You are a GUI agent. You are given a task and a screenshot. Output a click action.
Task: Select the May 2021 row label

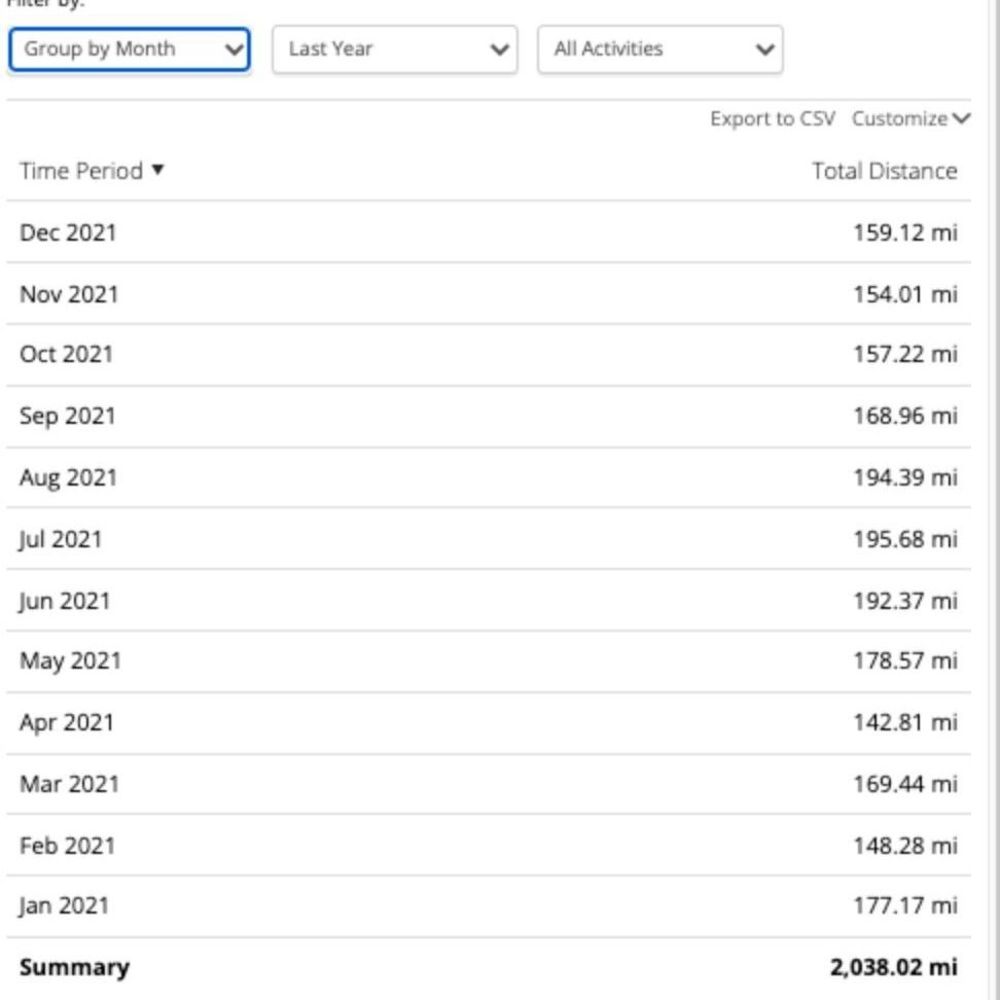70,661
